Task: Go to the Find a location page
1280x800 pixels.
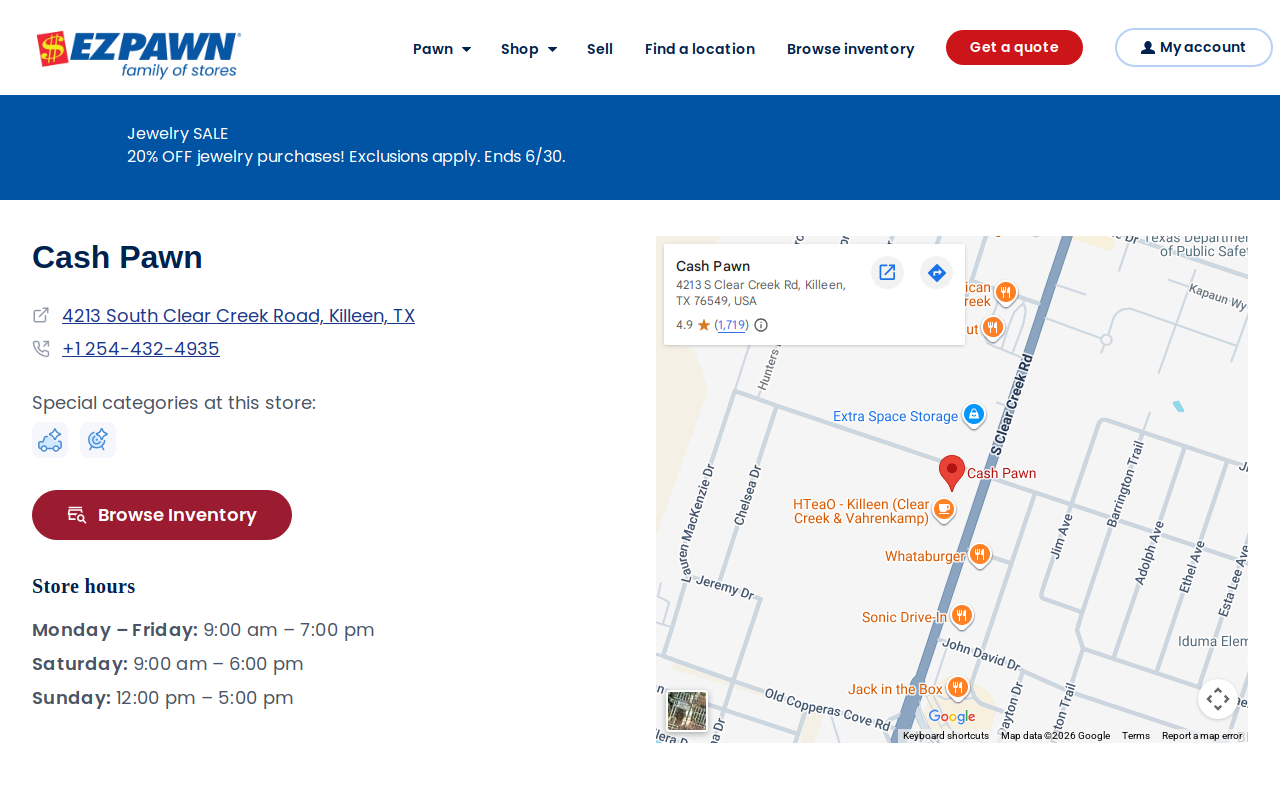Action: 700,49
